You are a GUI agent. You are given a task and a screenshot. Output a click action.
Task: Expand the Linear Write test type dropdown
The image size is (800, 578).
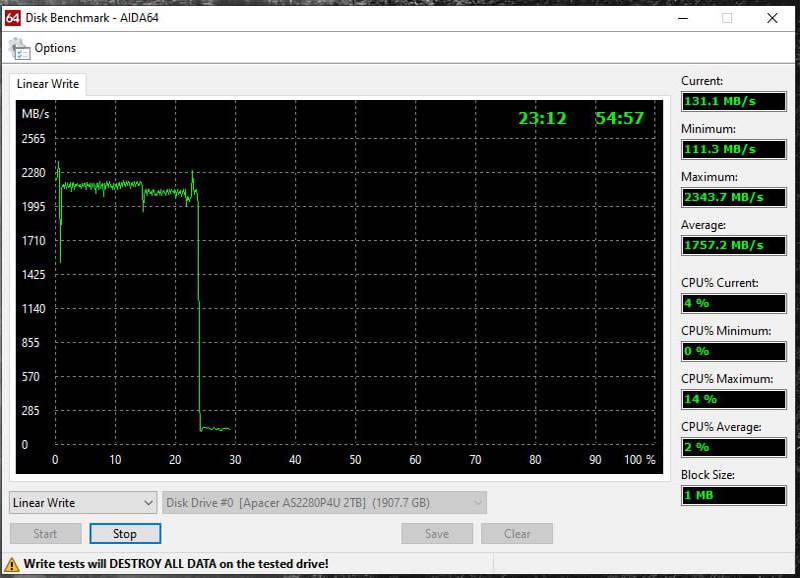click(x=83, y=502)
